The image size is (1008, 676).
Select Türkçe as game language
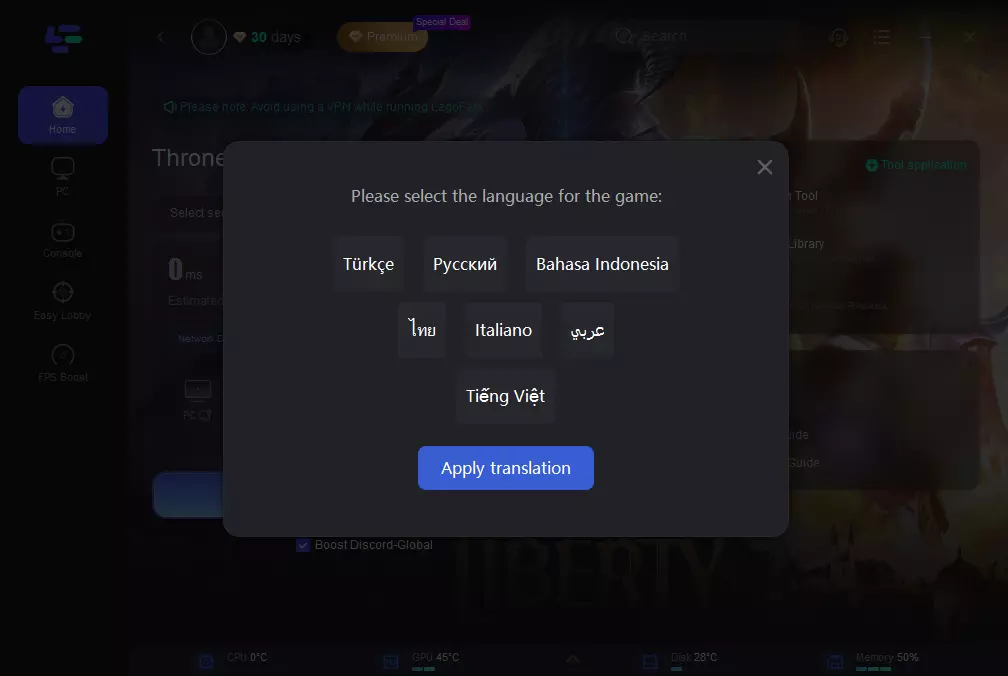pos(368,264)
